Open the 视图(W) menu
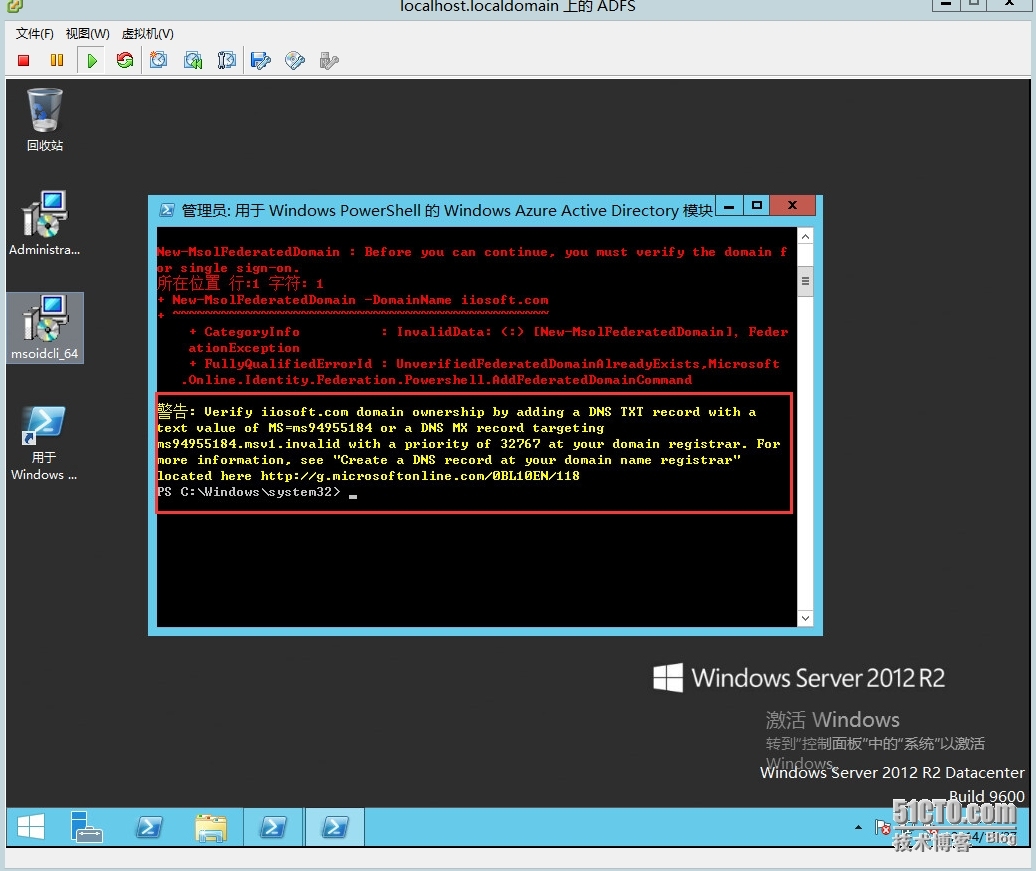This screenshot has height=871, width=1036. pos(88,34)
